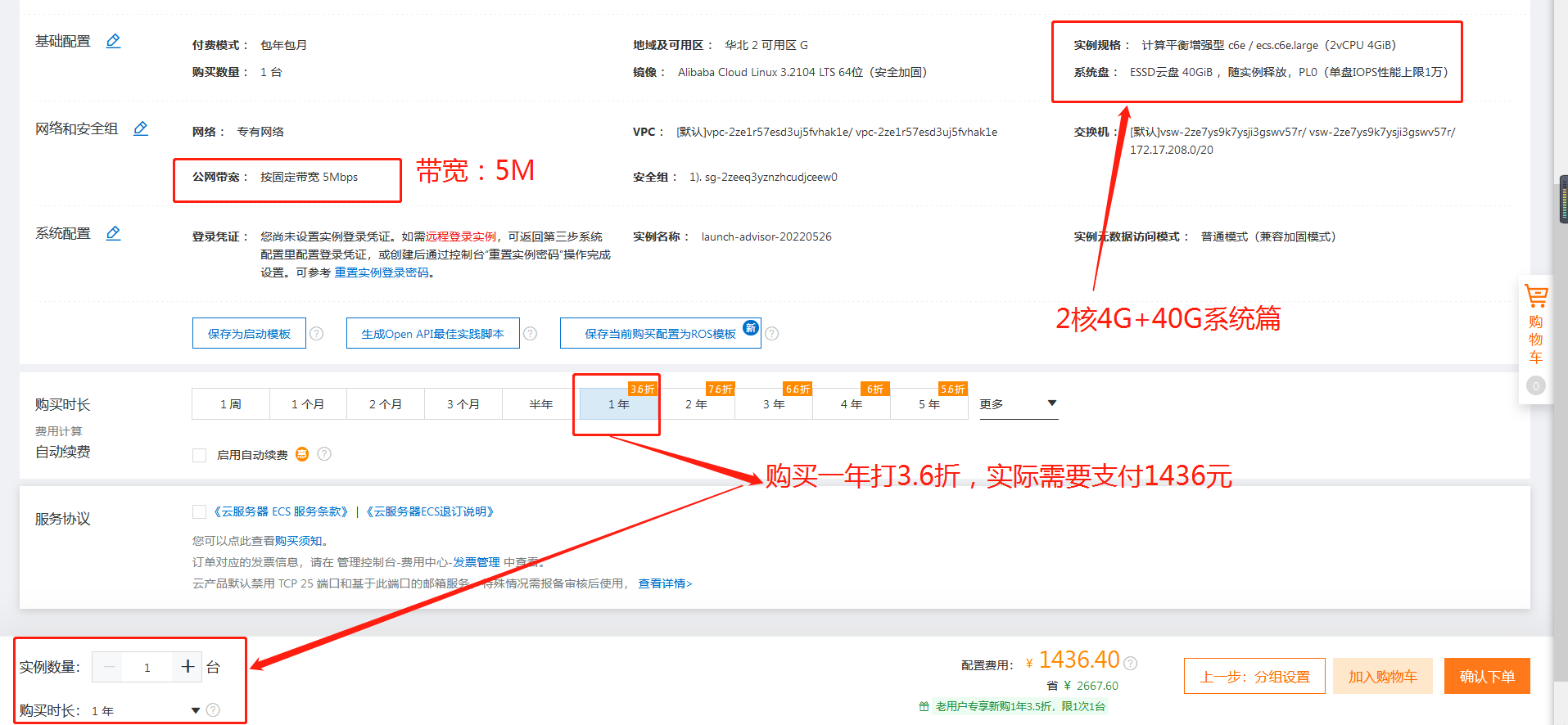Enable the 启用自动续费 checkbox

pyautogui.click(x=199, y=455)
